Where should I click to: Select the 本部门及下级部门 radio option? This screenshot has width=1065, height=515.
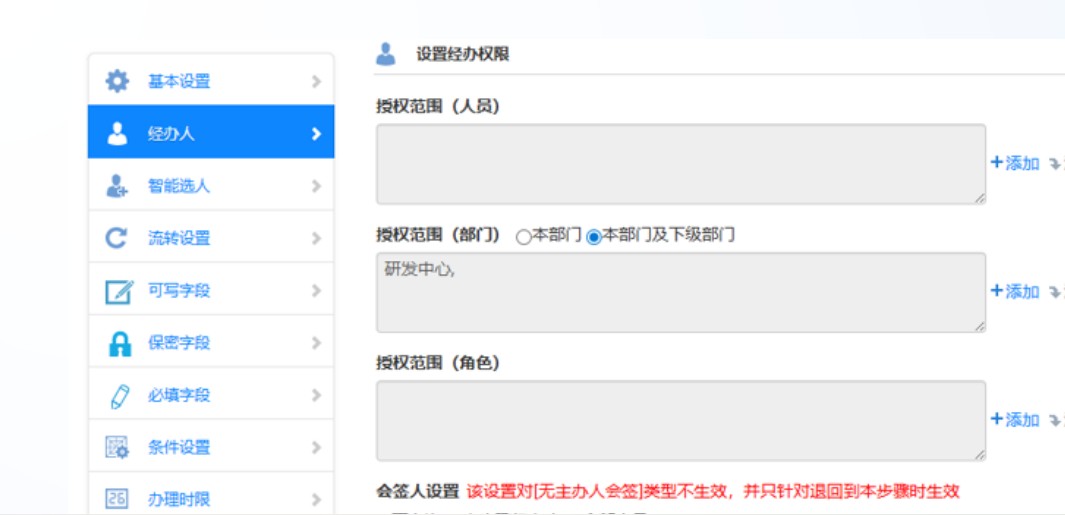click(x=594, y=237)
